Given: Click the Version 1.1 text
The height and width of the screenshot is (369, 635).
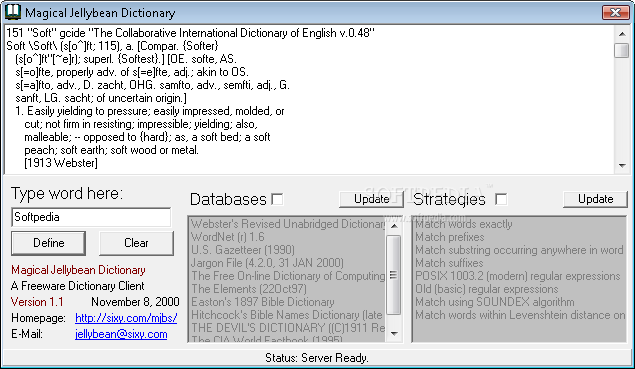Looking at the screenshot, I should coord(37,302).
